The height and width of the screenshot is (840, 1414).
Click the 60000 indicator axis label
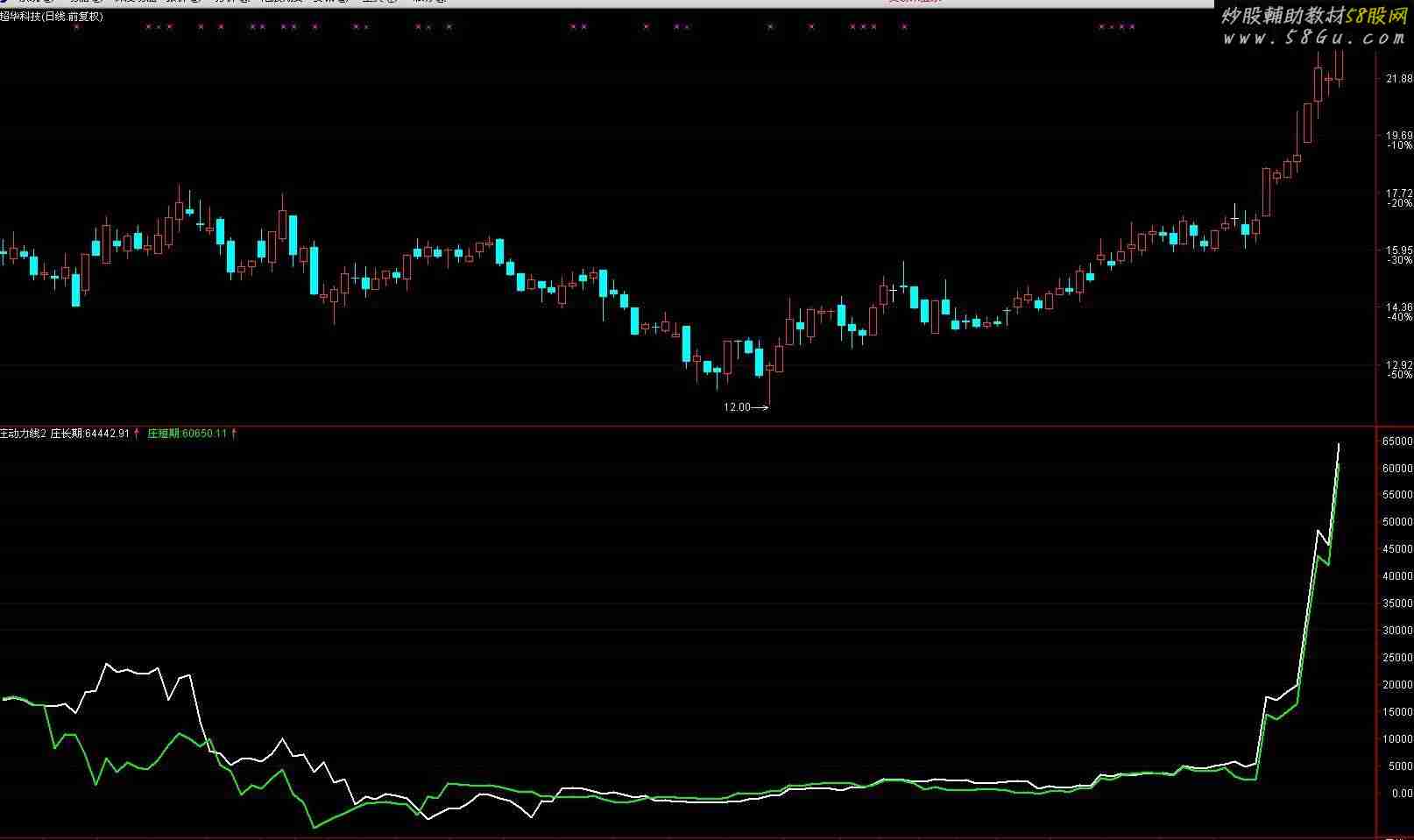coord(1397,469)
